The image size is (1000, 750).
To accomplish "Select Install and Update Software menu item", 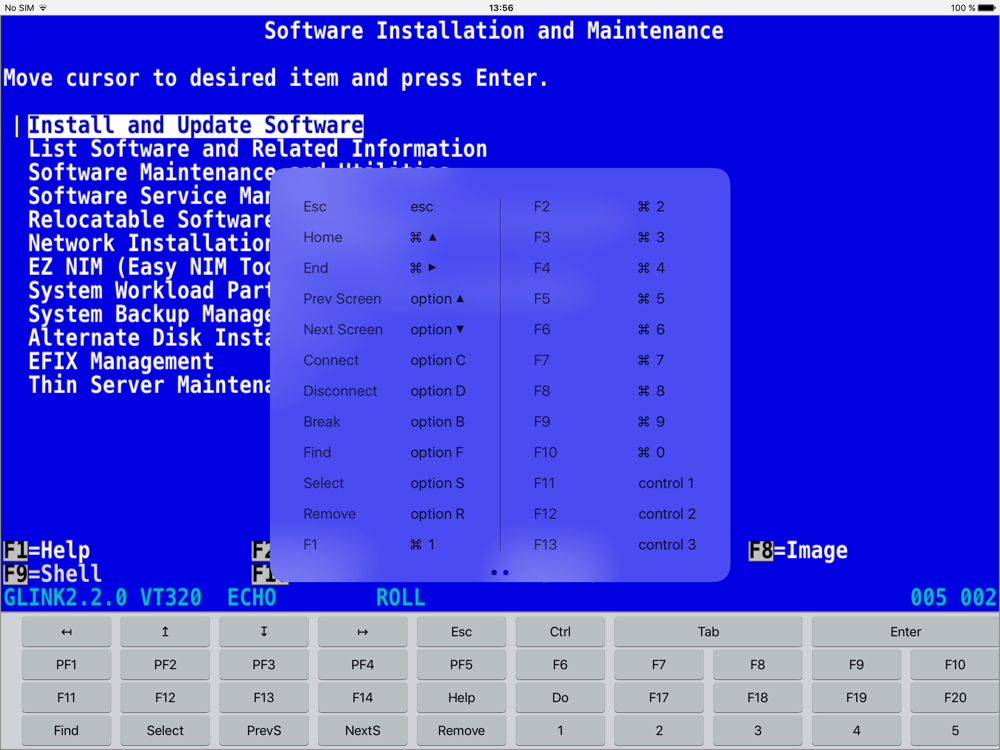I will [x=196, y=126].
